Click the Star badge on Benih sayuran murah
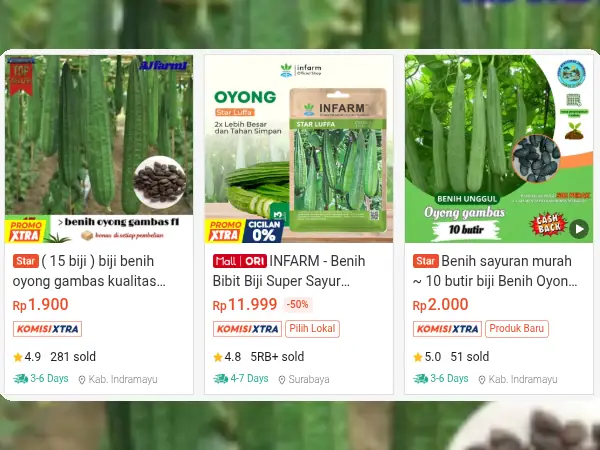The height and width of the screenshot is (450, 600). [426, 261]
